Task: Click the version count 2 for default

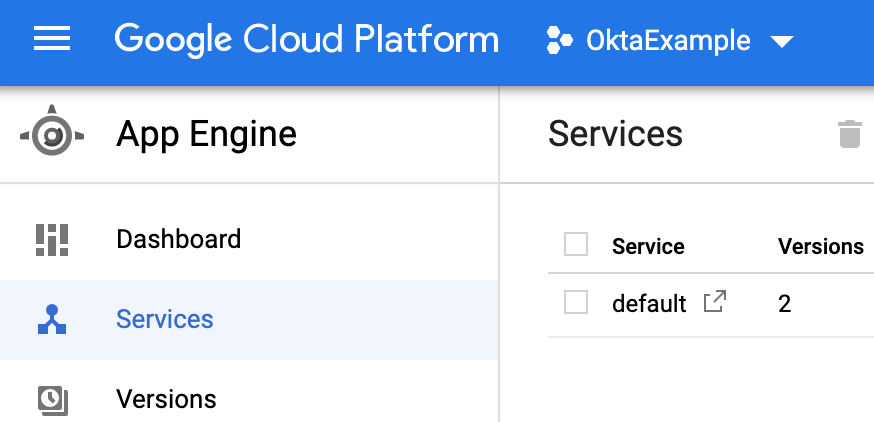Action: 784,303
